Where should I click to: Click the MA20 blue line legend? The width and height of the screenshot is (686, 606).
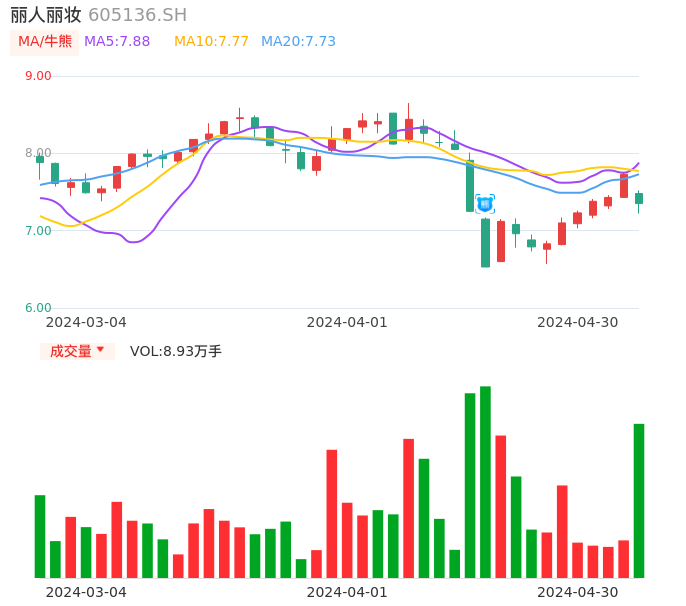pos(298,42)
